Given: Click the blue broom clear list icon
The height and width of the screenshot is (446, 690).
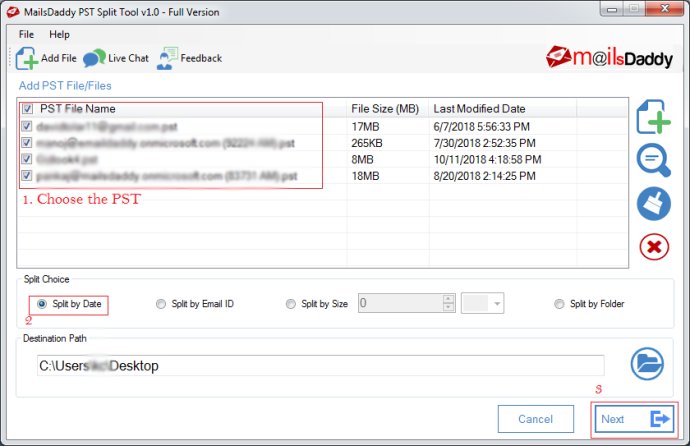Looking at the screenshot, I should 653,204.
